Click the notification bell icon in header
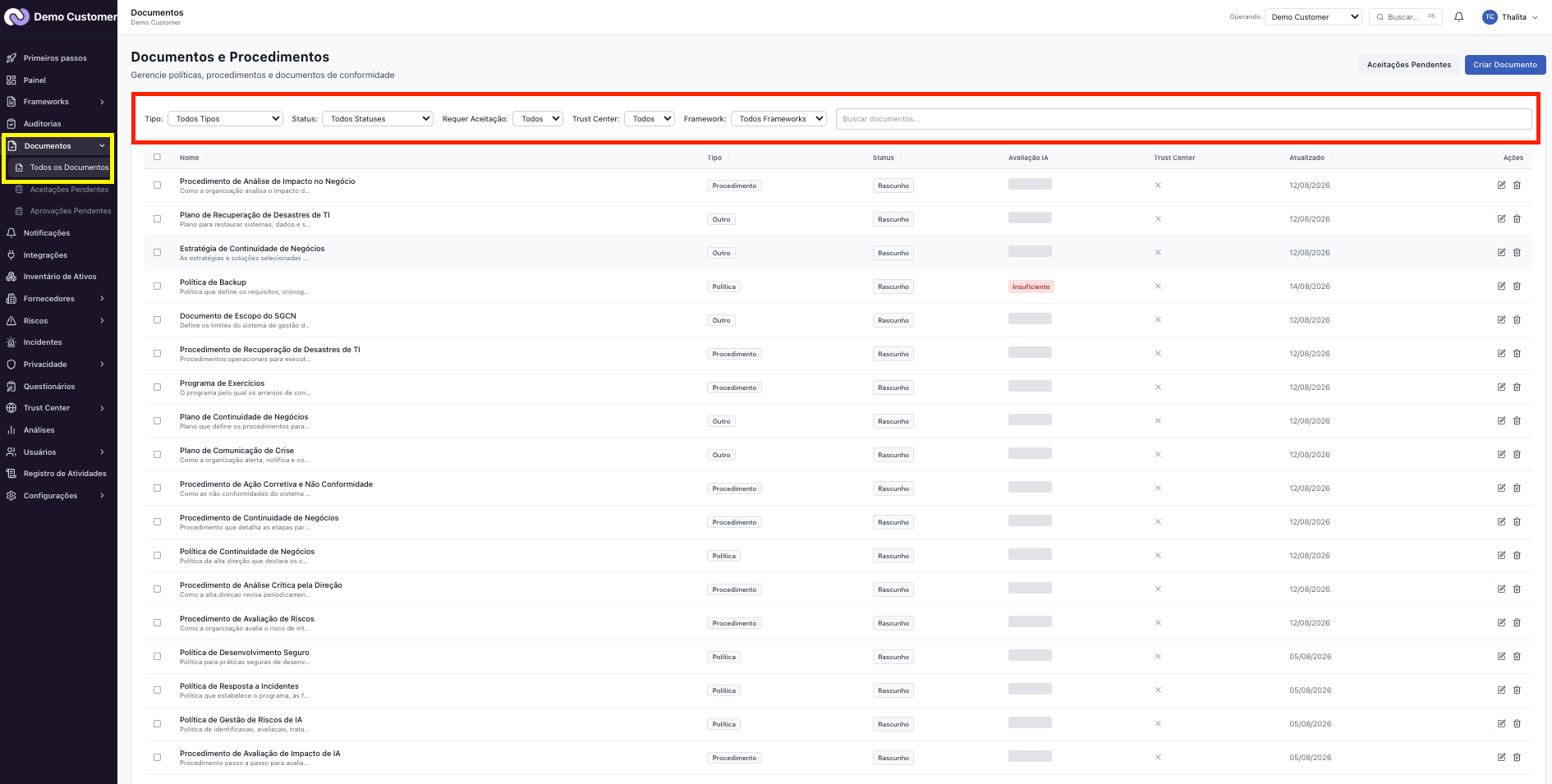 pyautogui.click(x=1459, y=16)
